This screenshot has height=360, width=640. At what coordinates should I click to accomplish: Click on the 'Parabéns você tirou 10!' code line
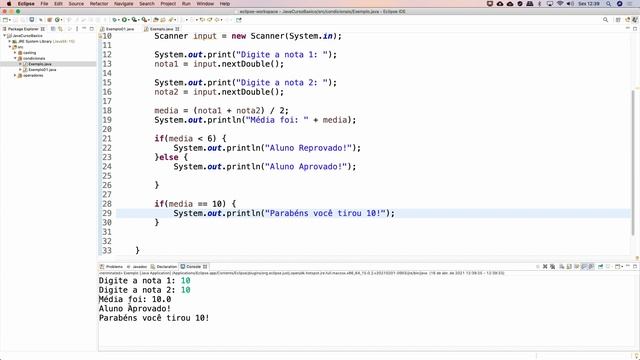click(284, 213)
